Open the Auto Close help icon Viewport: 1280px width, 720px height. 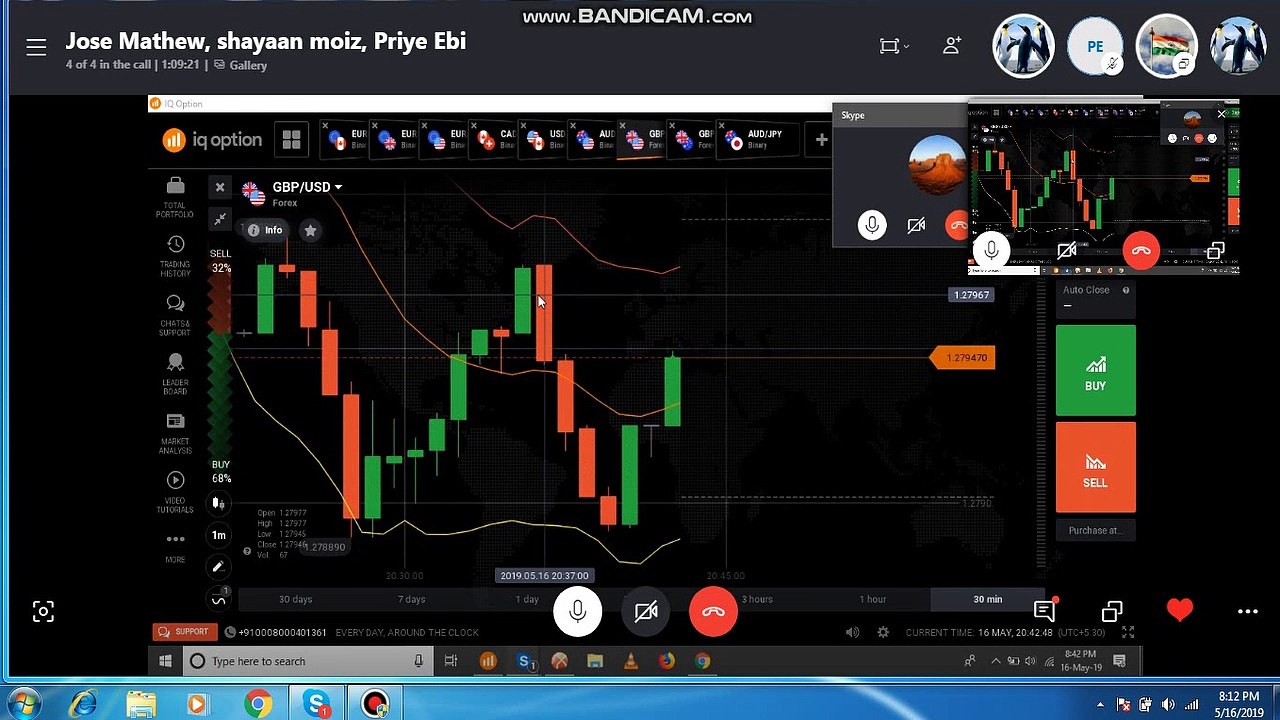click(x=1126, y=290)
